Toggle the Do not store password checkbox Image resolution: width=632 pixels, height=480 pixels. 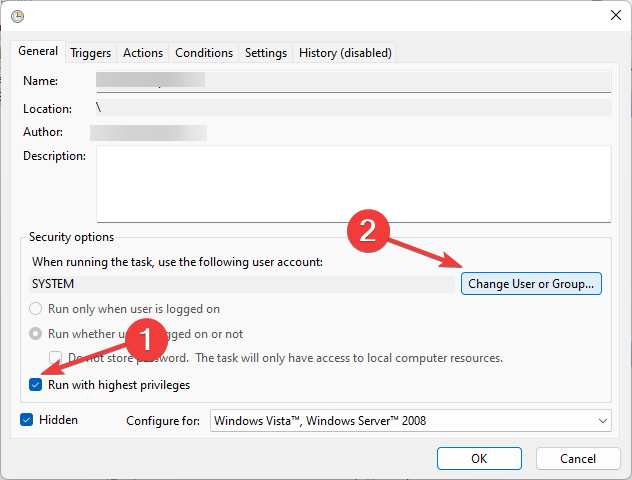[56, 358]
